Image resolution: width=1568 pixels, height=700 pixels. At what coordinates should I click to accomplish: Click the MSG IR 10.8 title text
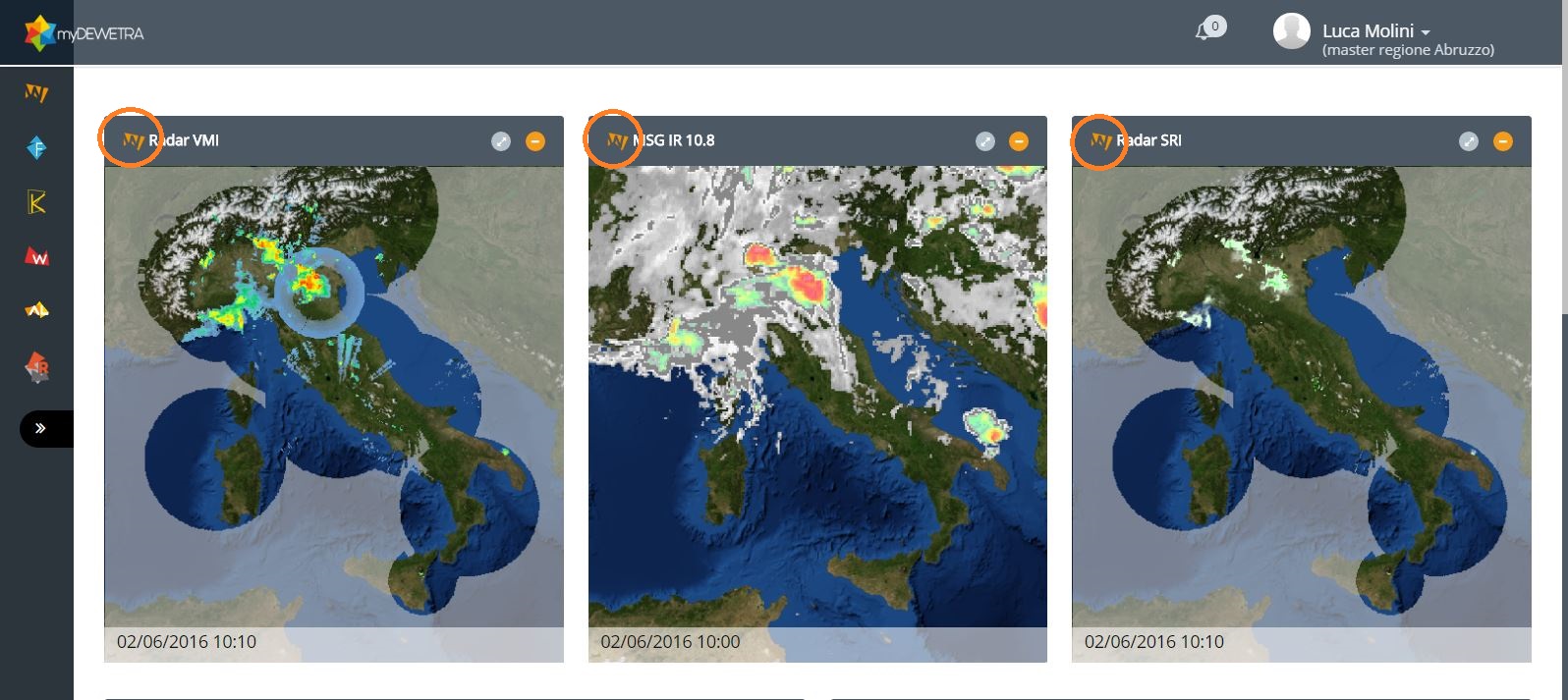[x=673, y=140]
